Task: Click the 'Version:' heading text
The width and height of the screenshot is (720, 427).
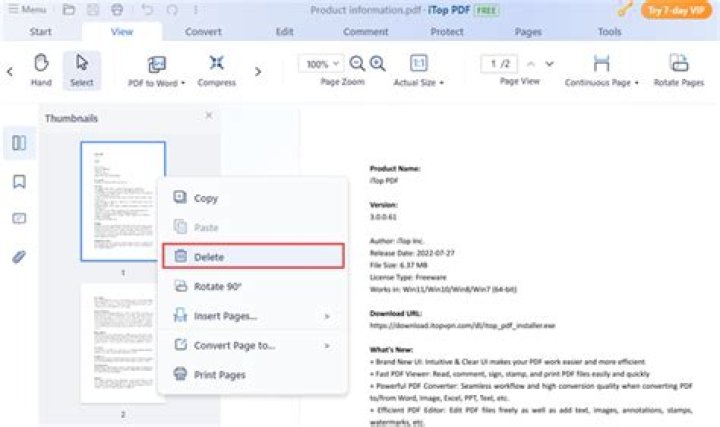Action: tap(383, 205)
